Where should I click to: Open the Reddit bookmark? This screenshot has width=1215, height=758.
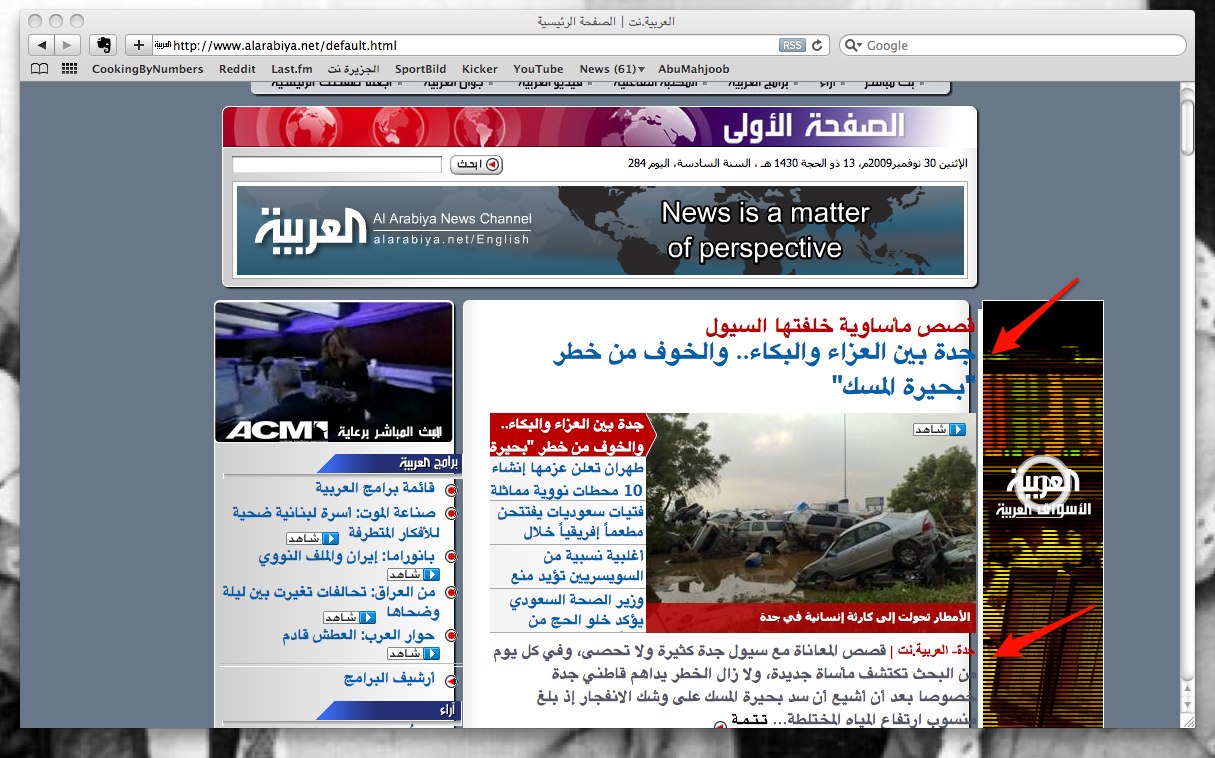click(237, 69)
